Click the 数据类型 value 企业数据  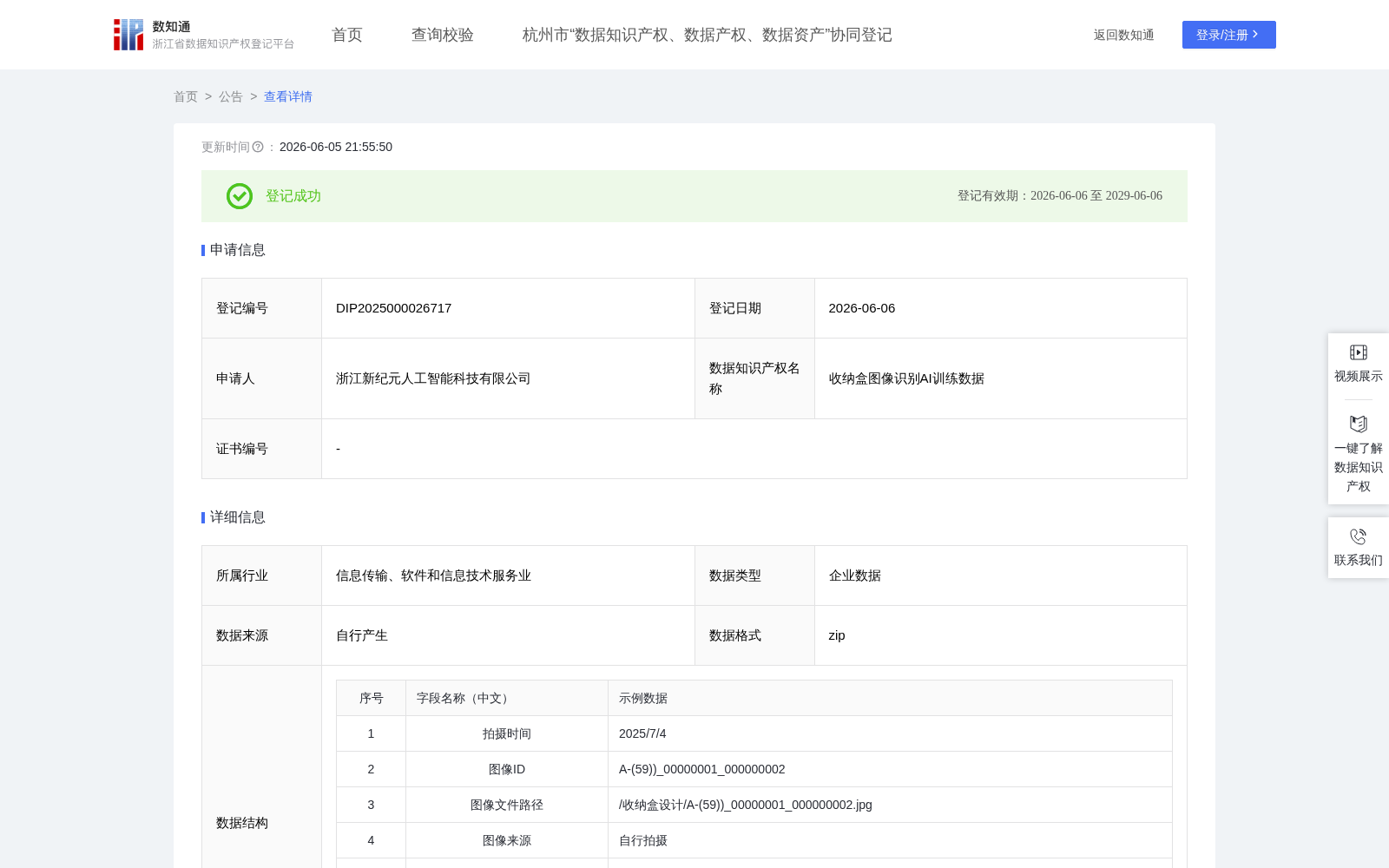(x=855, y=575)
